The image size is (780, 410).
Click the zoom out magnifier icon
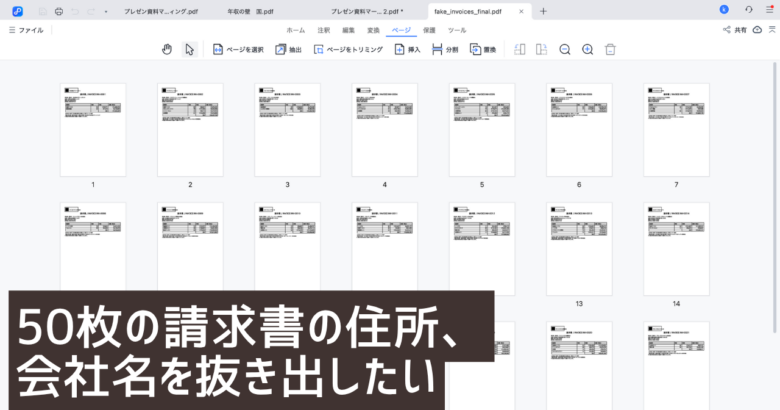(x=565, y=49)
